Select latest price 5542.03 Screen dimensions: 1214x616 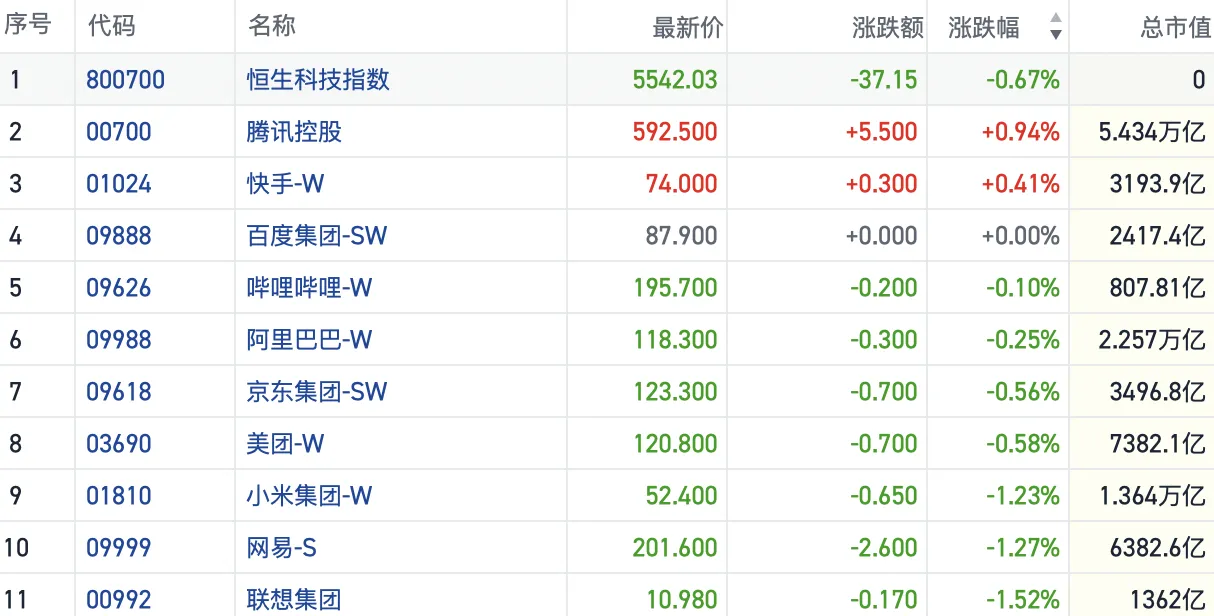[x=675, y=80]
